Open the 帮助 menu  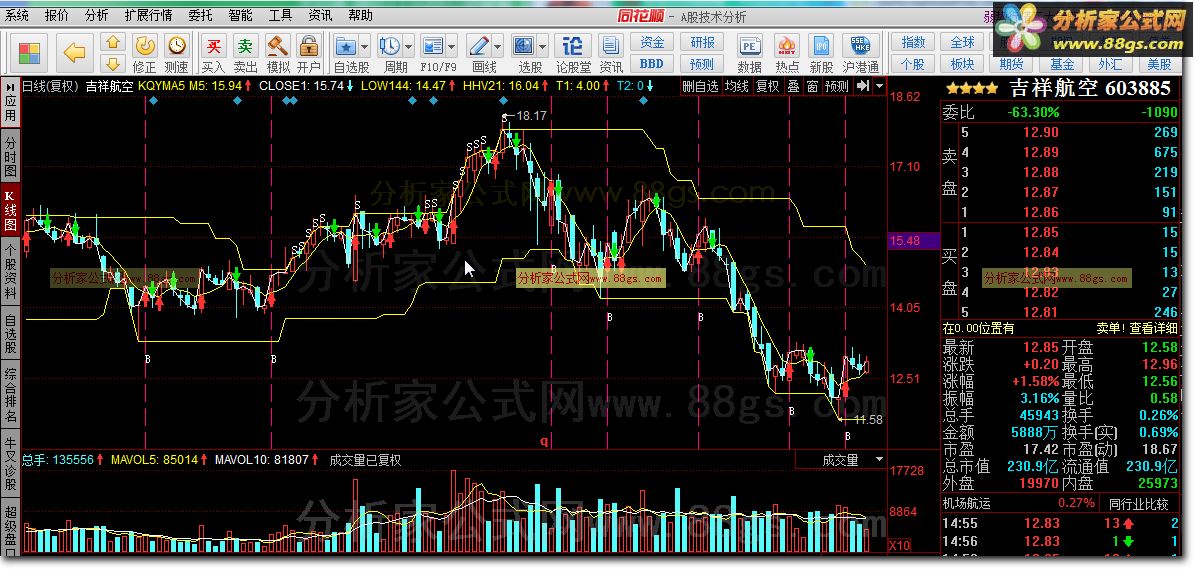360,15
